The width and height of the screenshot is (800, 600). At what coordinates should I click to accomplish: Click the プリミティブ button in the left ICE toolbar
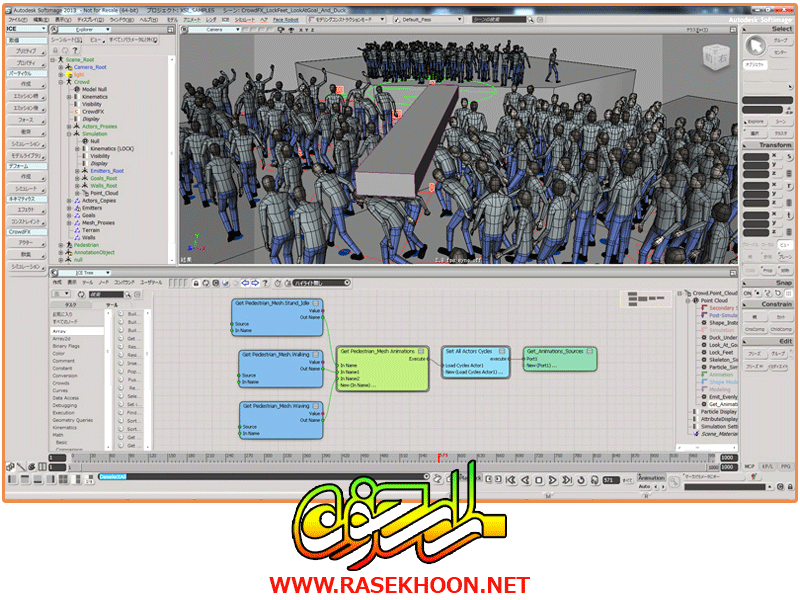click(x=26, y=51)
